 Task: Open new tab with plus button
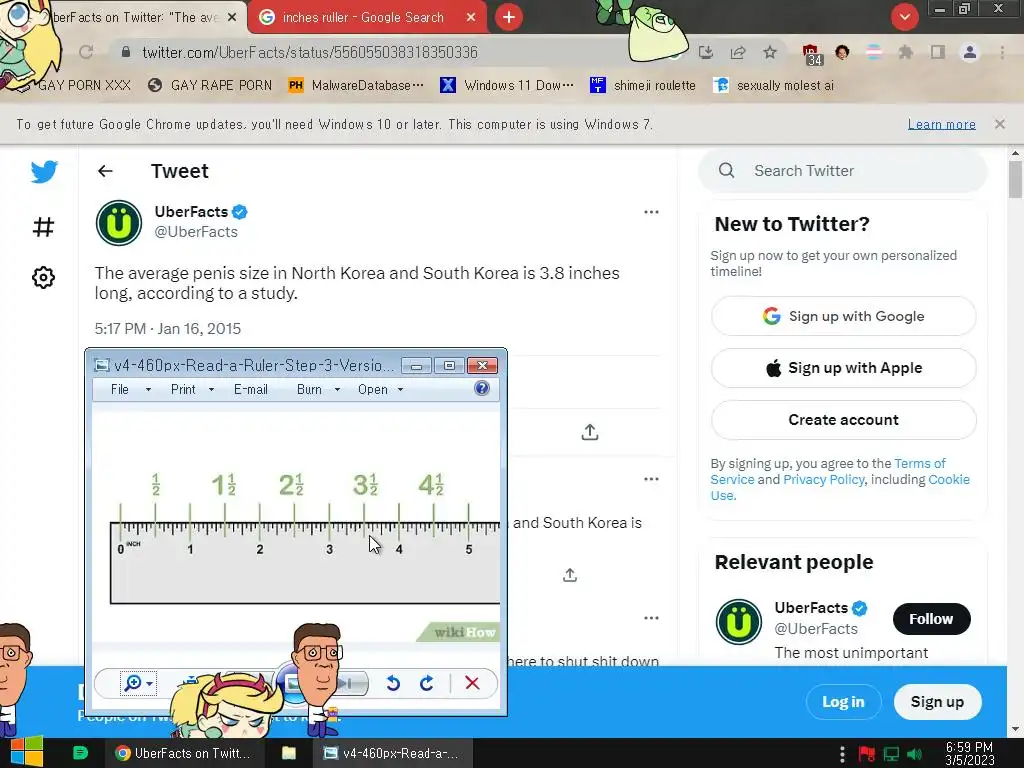pos(509,17)
